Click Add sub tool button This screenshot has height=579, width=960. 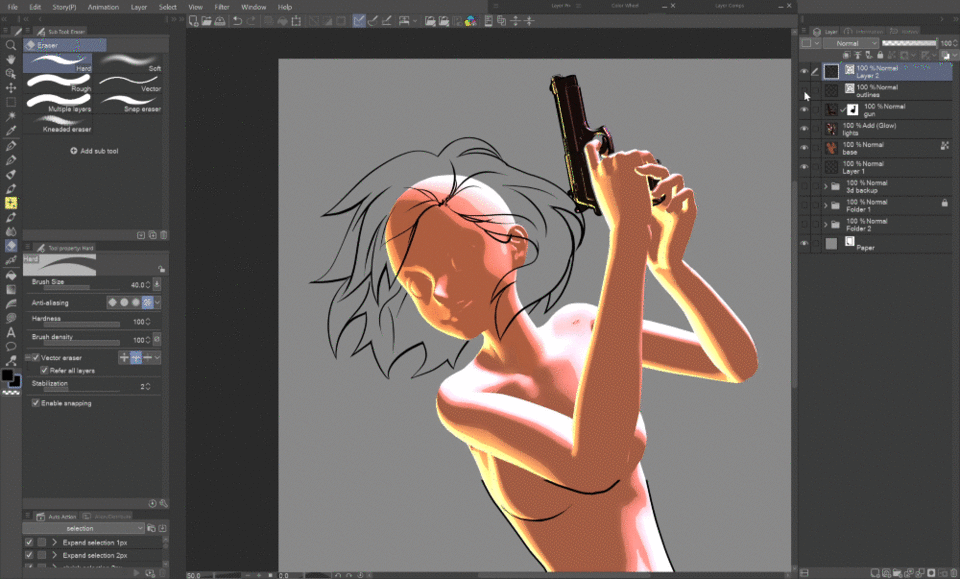[94, 151]
